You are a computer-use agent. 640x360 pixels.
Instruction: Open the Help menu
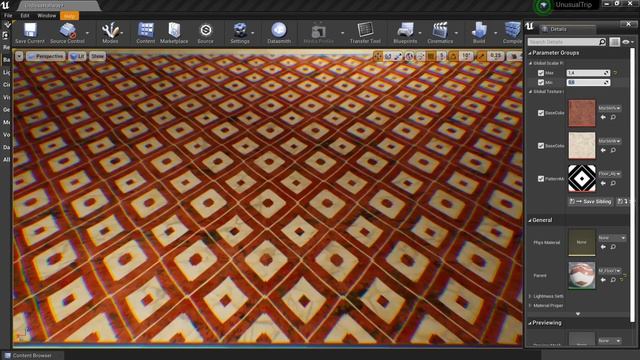click(x=69, y=16)
